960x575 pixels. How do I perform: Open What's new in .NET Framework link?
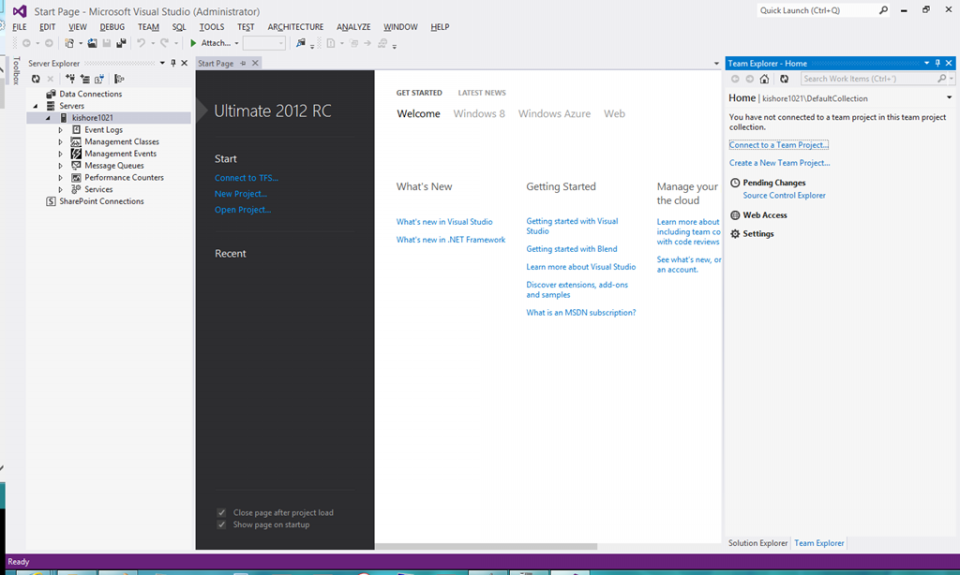coord(451,240)
